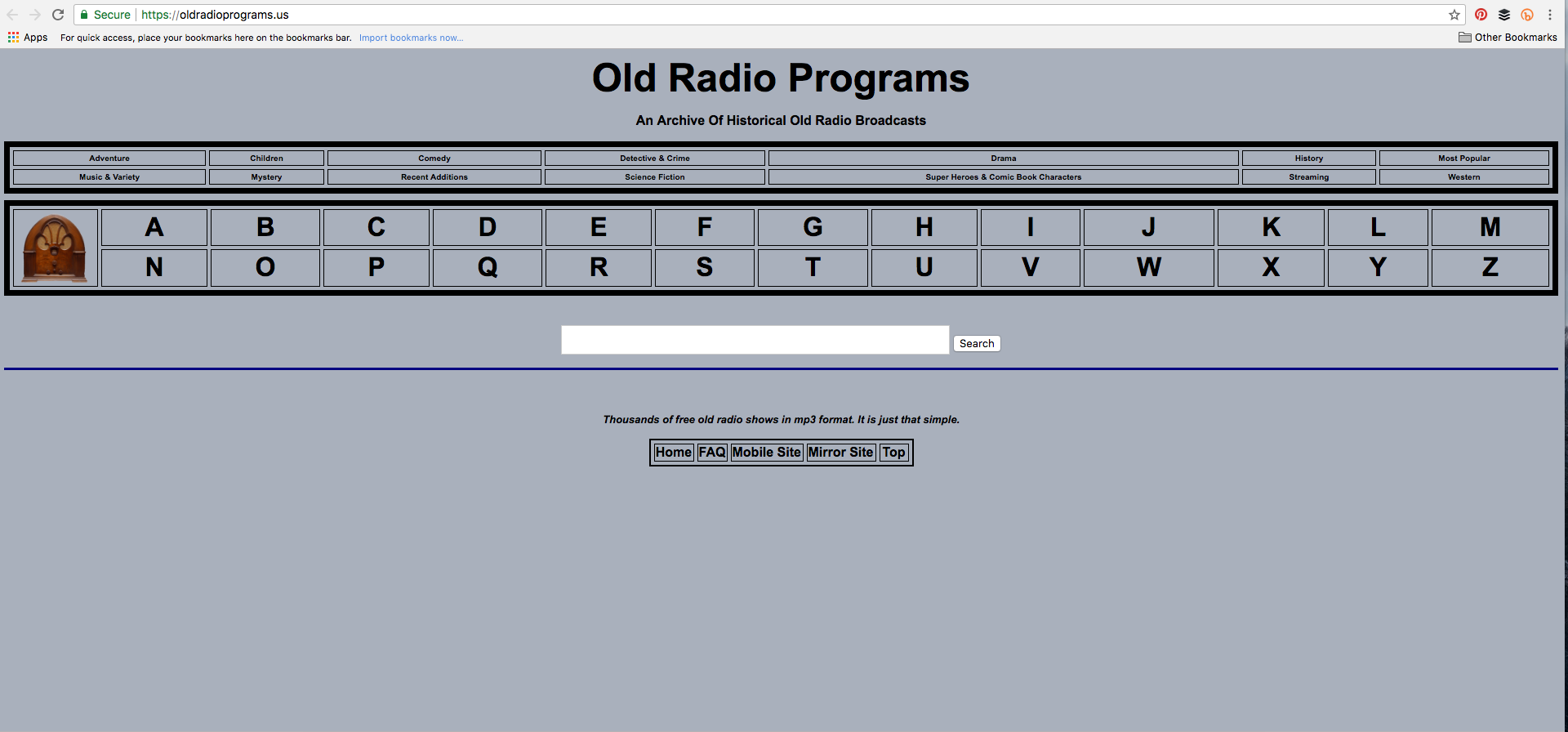Open the History category

coord(1309,158)
